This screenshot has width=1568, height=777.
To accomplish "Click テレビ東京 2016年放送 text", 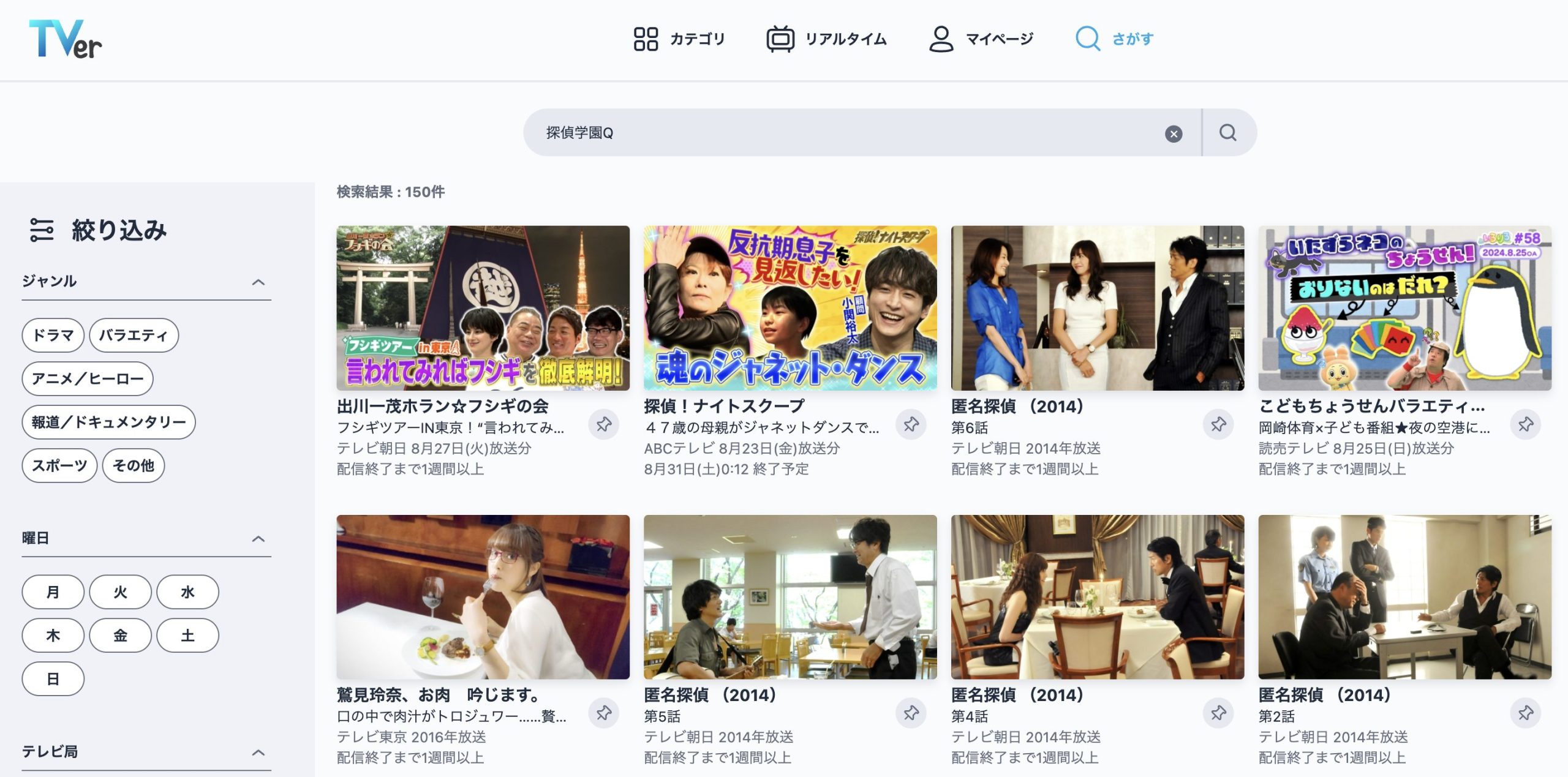I will tap(412, 737).
